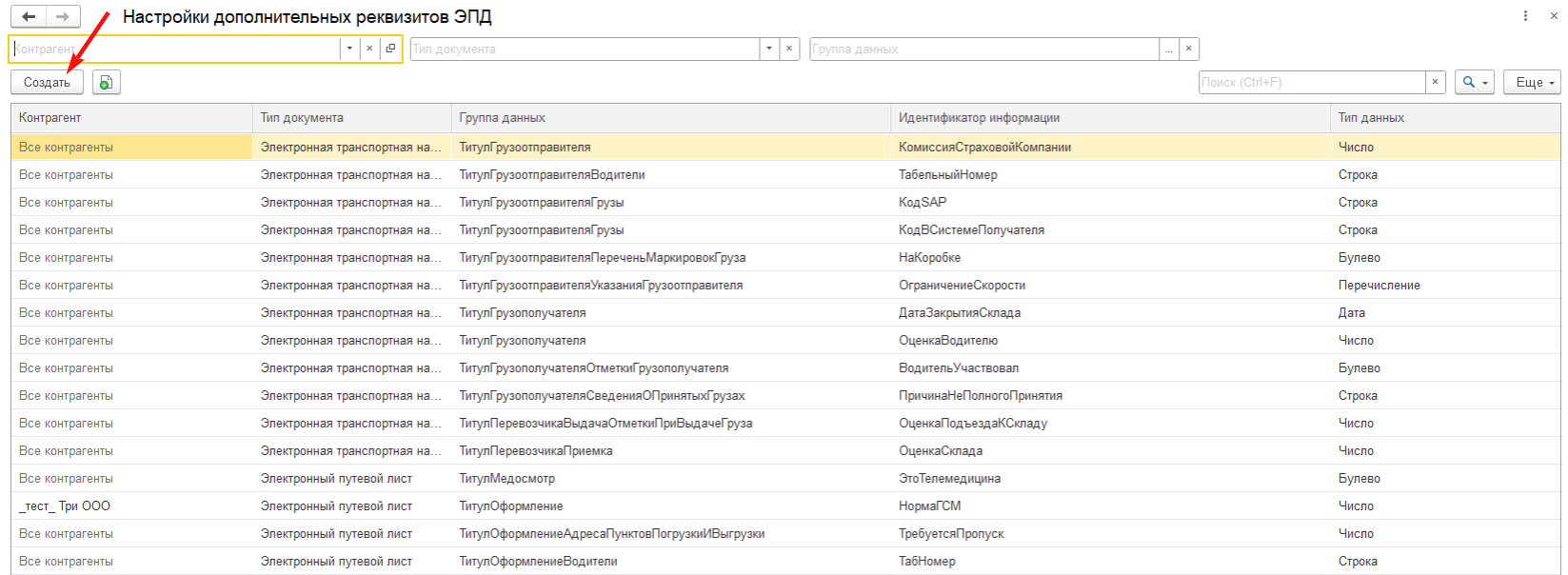Sort by Тип данных column header

point(1371,118)
